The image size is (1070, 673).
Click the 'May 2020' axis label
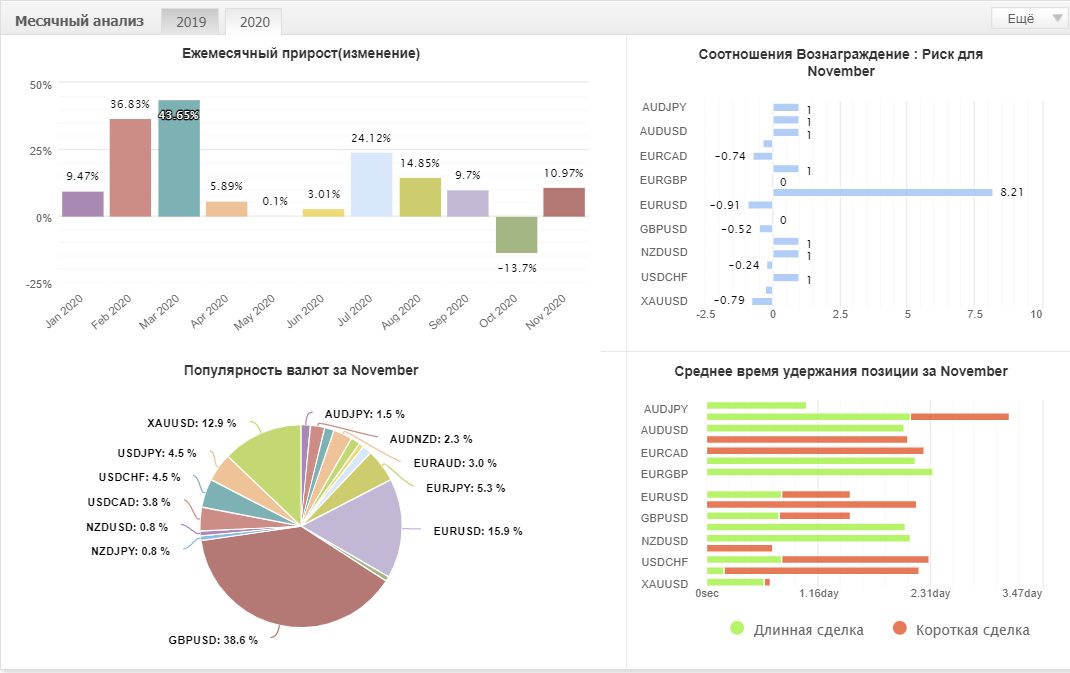pos(255,312)
